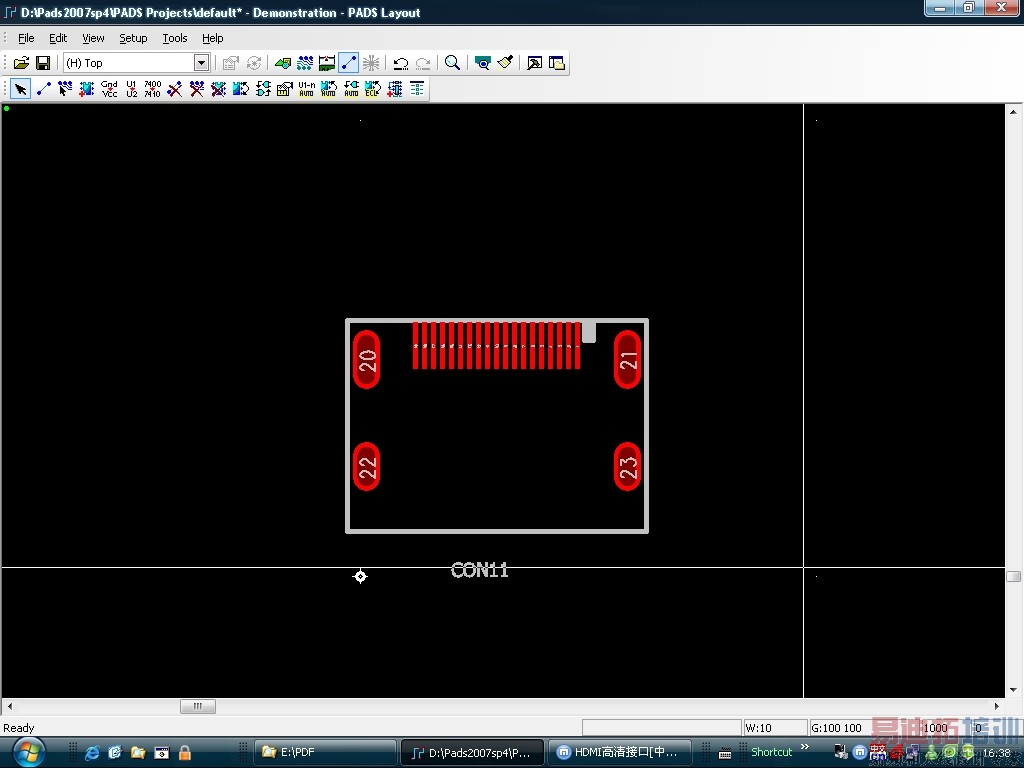Screen dimensions: 1024x768
Task: Save the design with the floppy disk icon
Action: [43, 63]
